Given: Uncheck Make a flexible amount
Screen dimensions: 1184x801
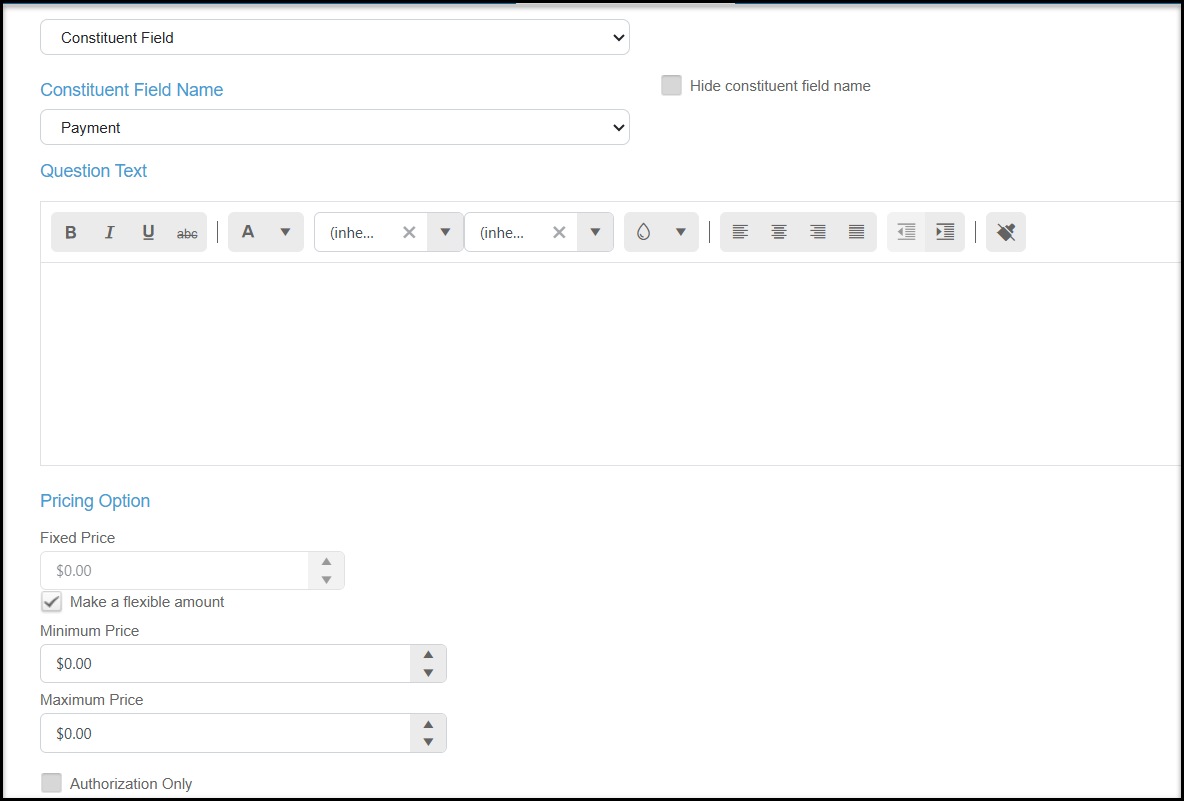Looking at the screenshot, I should pyautogui.click(x=51, y=602).
